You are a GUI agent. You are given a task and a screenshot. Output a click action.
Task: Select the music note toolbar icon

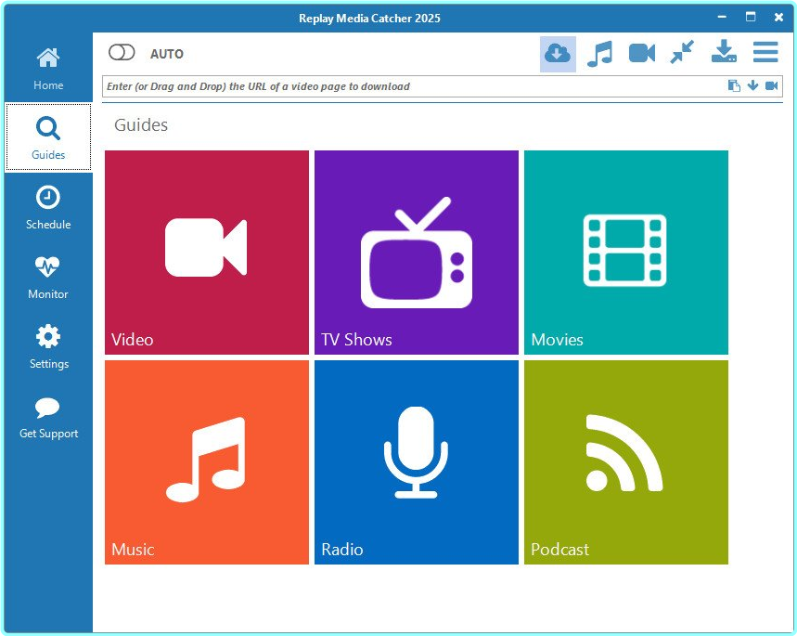point(600,53)
